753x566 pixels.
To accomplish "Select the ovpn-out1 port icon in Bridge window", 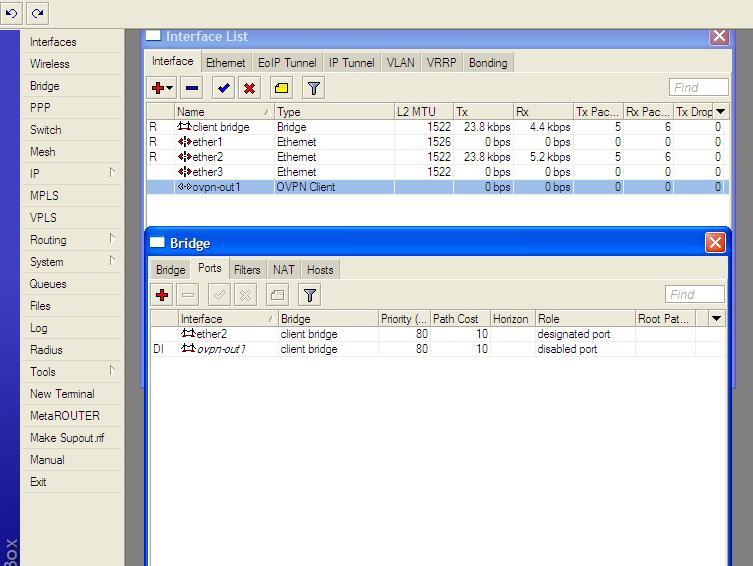I will coord(188,348).
